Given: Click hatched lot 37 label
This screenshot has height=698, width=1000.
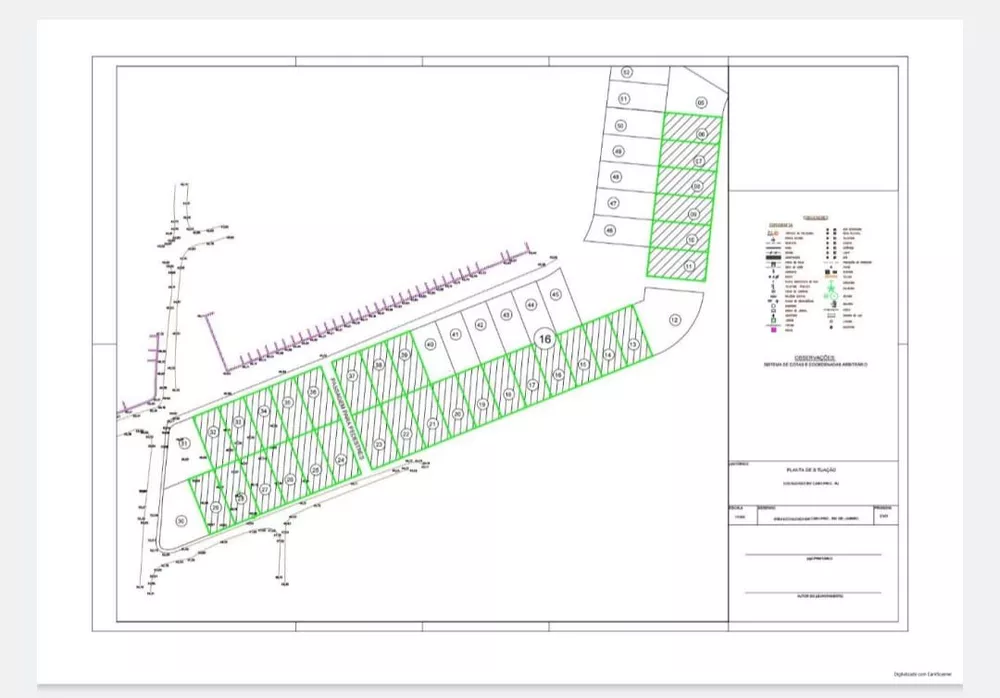Looking at the screenshot, I should [x=352, y=376].
